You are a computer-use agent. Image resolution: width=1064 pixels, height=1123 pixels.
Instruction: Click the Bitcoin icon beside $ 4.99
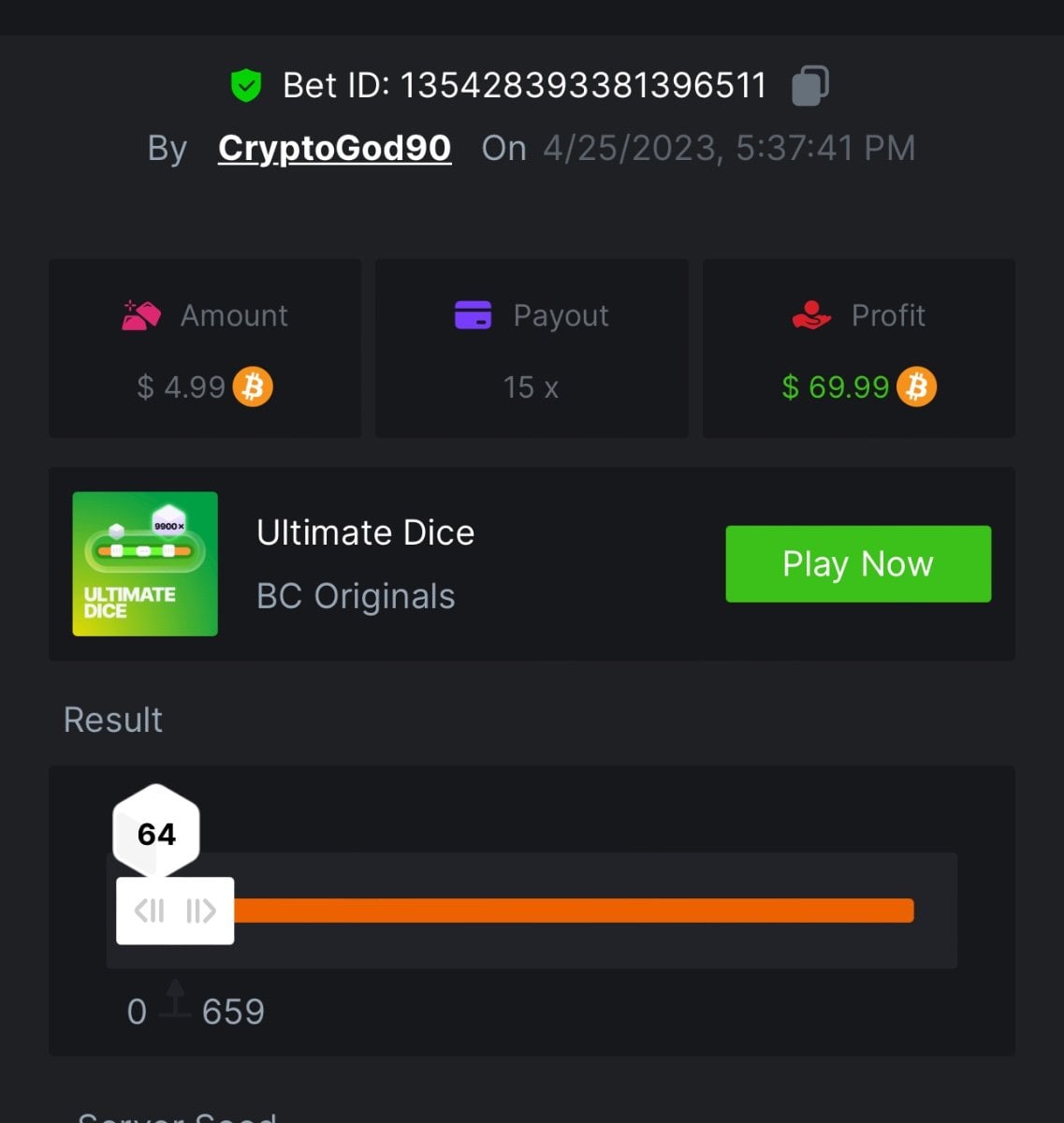[253, 386]
